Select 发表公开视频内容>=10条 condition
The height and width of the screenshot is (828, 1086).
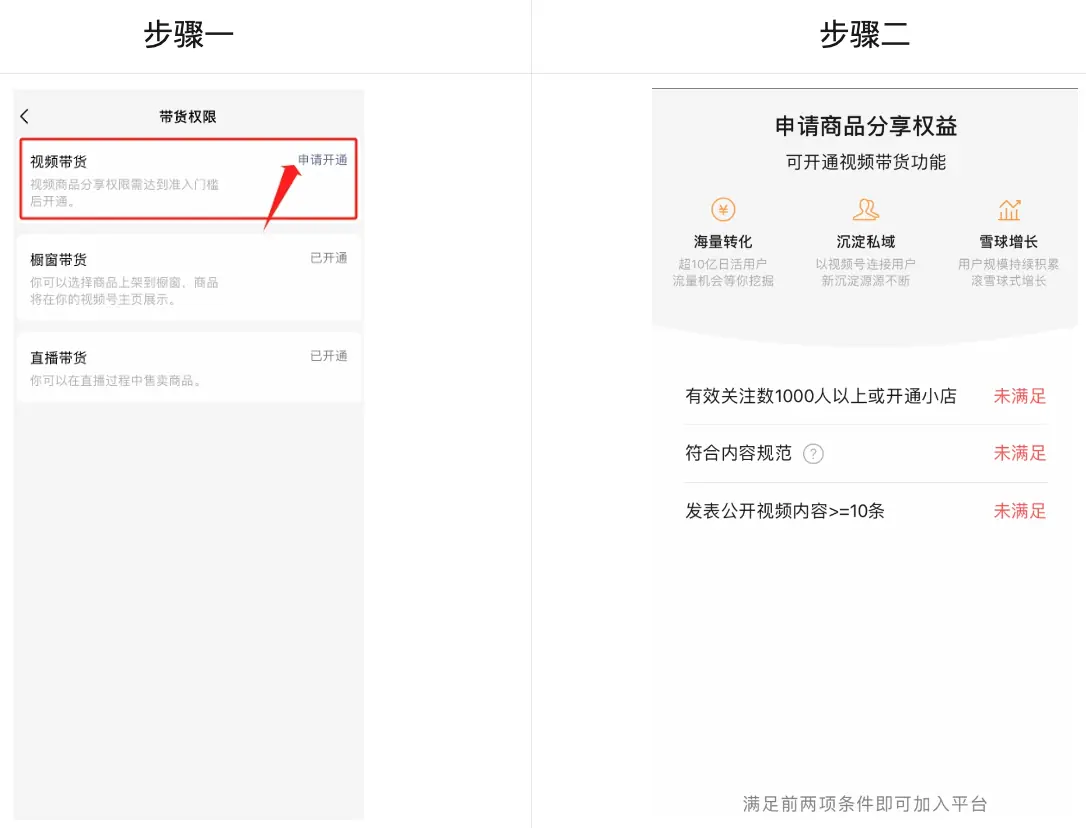click(x=785, y=511)
